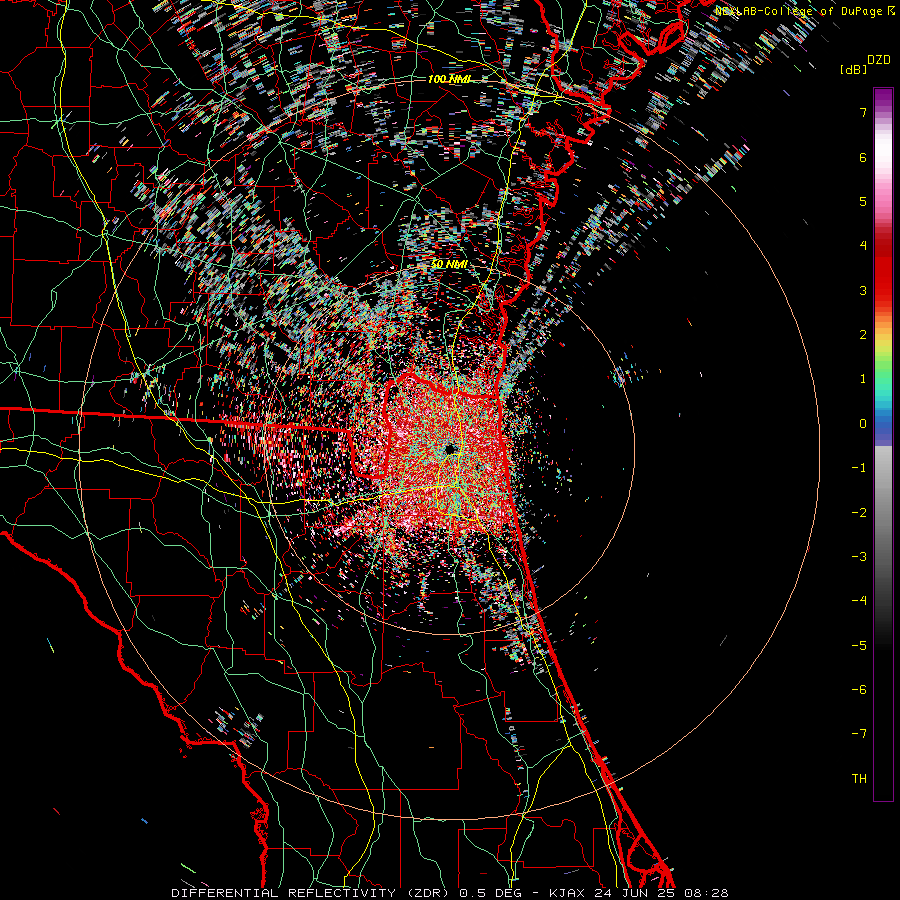Click the -6 value on color scale
900x900 pixels.
[859, 690]
